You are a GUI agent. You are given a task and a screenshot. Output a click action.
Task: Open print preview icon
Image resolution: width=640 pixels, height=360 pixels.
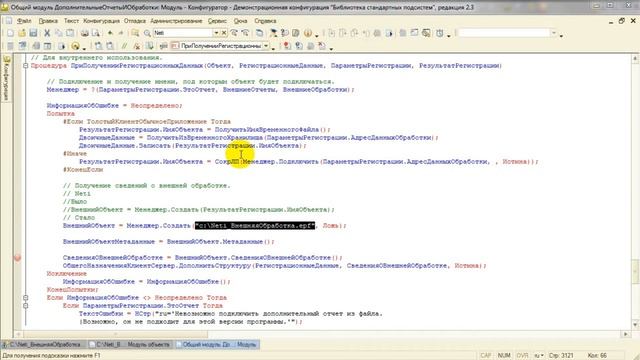coord(96,33)
